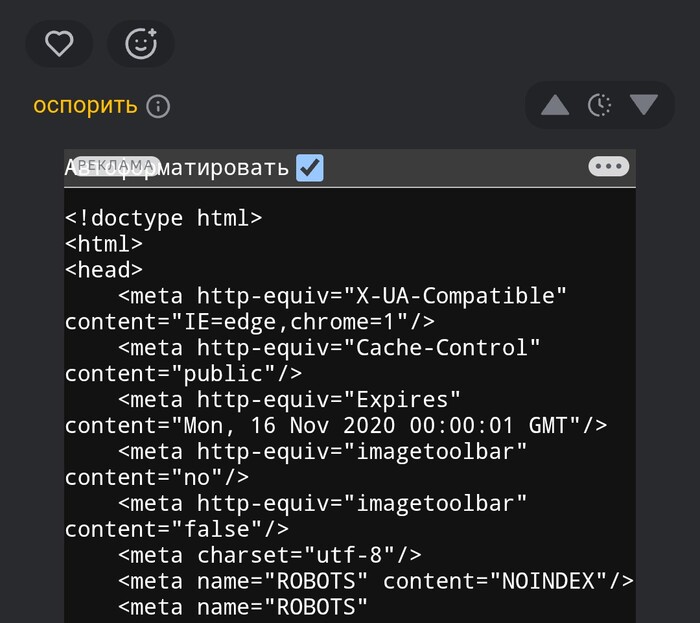The height and width of the screenshot is (623, 700).
Task: Click the 'charset="utf-8"' meta line
Action: (x=270, y=555)
